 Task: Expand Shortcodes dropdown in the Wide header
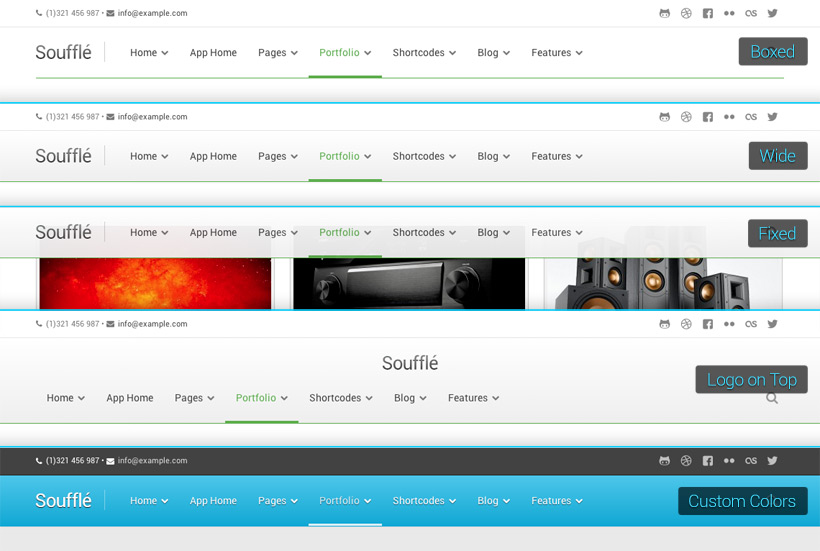tap(424, 157)
